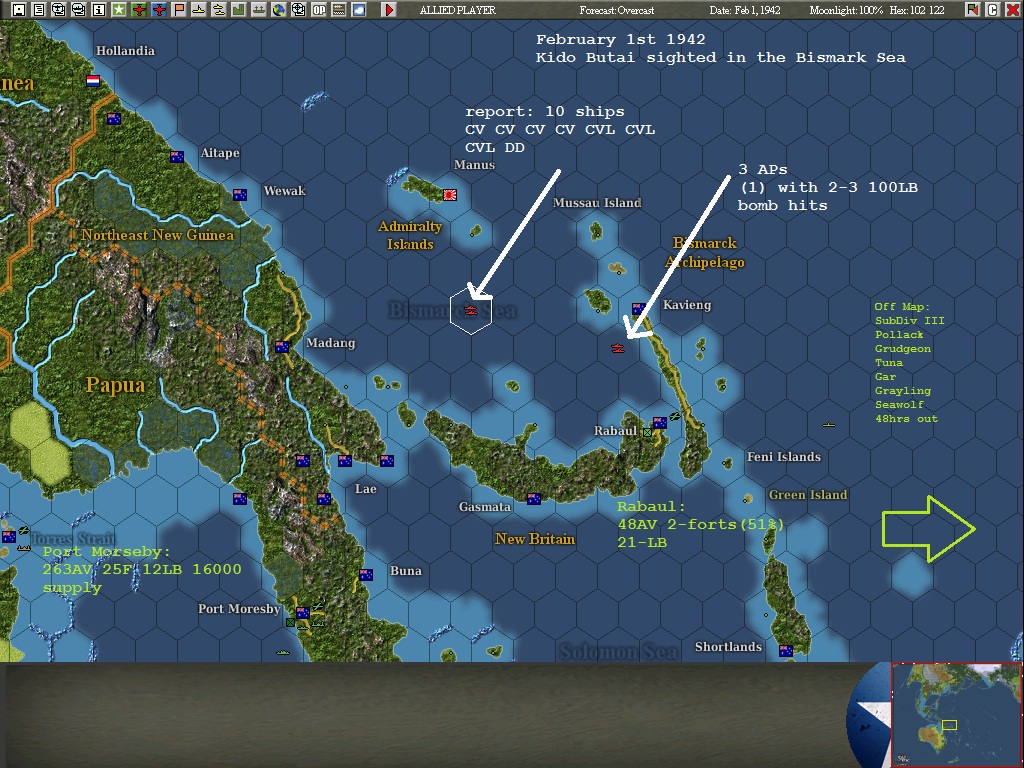
Task: Select the Dutch flag base at Hollandia
Action: click(x=93, y=80)
